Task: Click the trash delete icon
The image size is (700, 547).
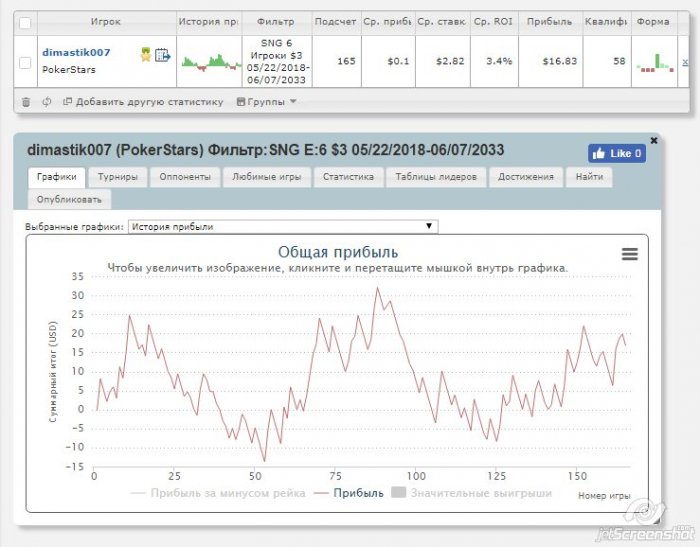Action: pos(26,102)
